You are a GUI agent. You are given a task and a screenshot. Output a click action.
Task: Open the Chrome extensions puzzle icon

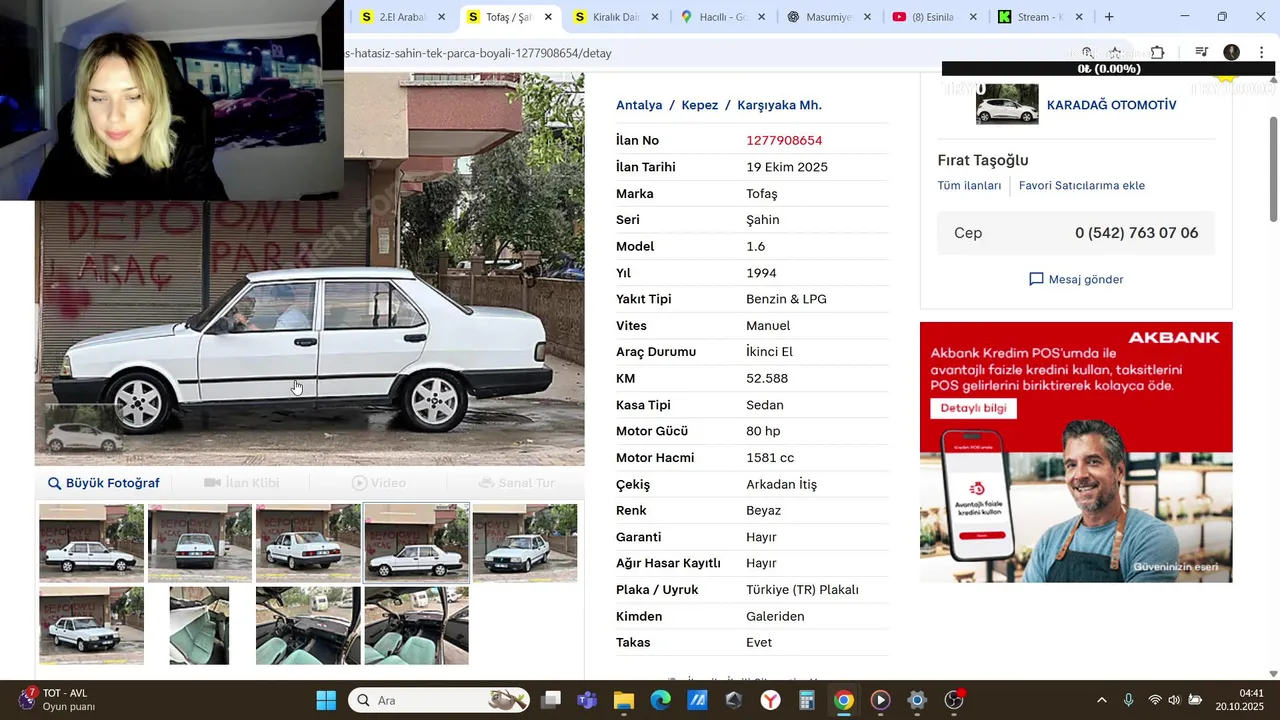point(1157,53)
